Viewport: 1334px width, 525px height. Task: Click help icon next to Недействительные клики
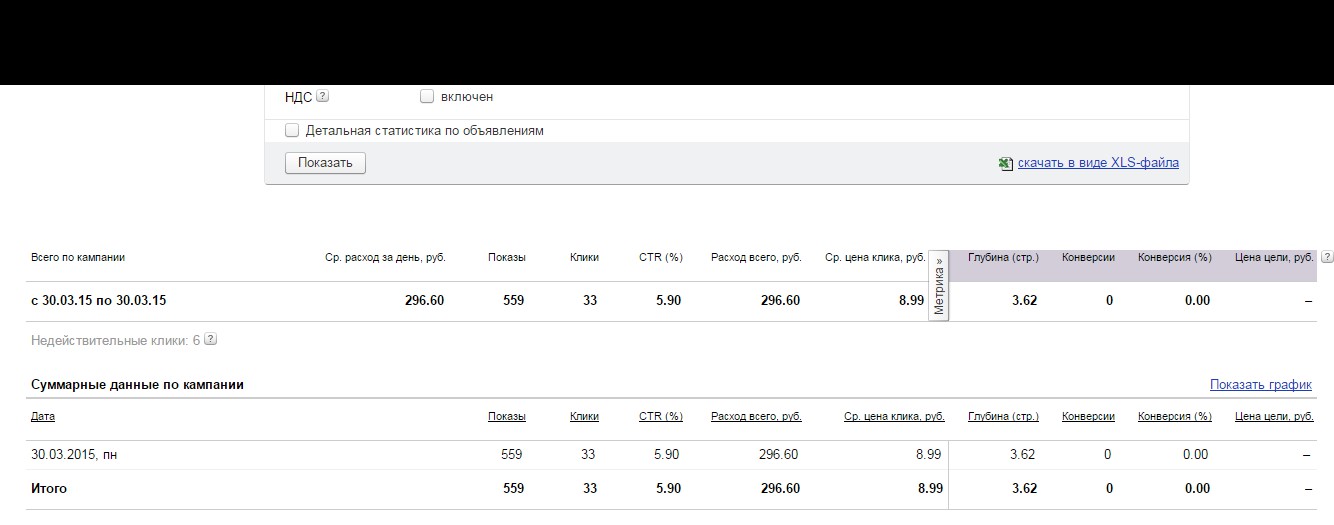[211, 340]
